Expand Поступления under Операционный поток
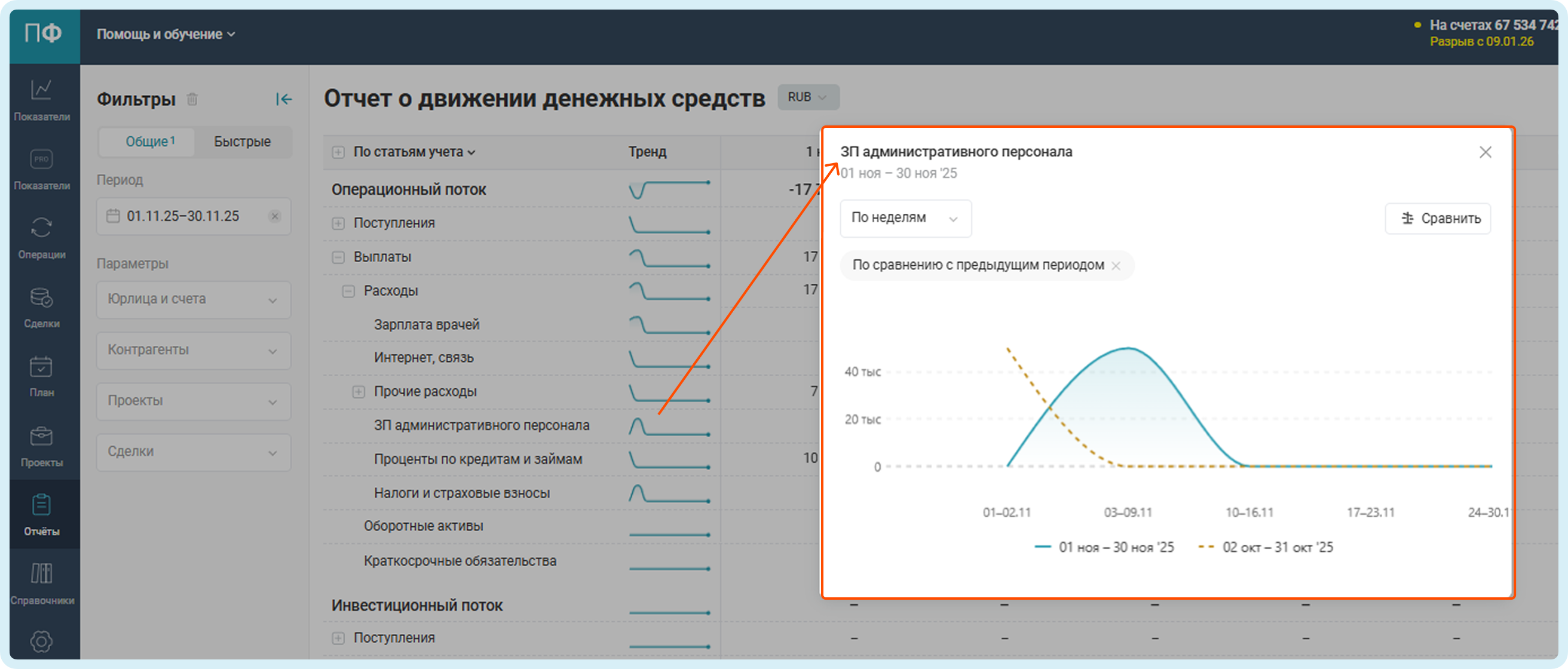 pos(338,223)
